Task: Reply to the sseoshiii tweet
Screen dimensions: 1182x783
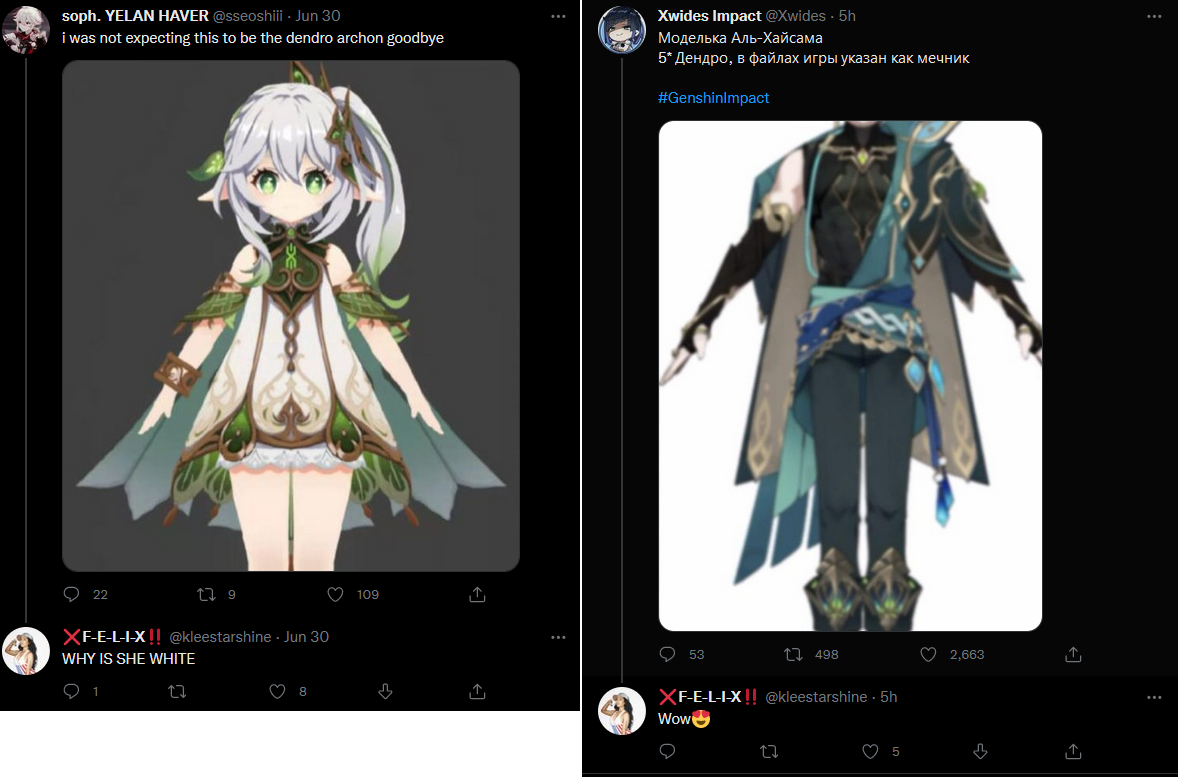Action: [72, 595]
